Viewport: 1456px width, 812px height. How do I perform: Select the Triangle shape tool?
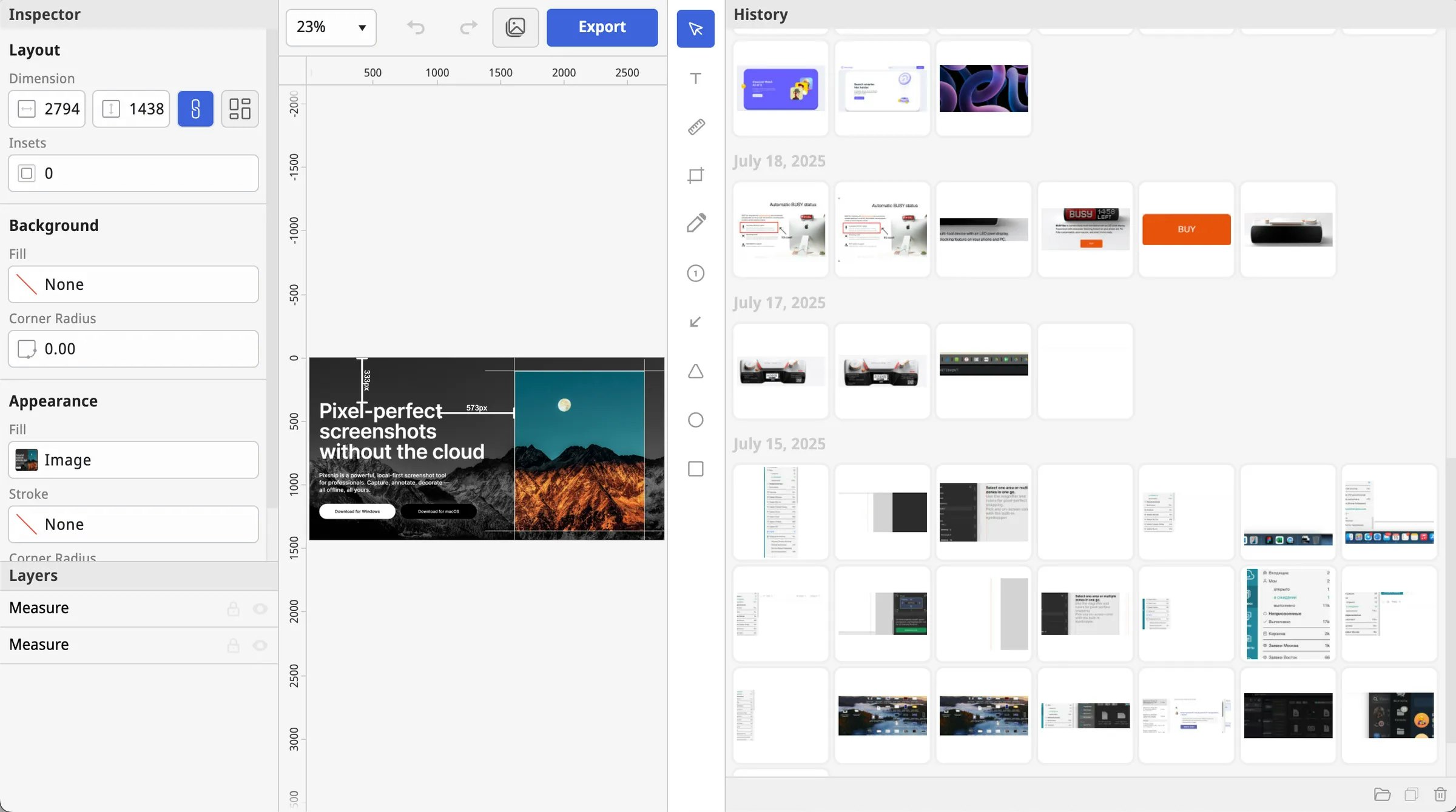click(695, 371)
